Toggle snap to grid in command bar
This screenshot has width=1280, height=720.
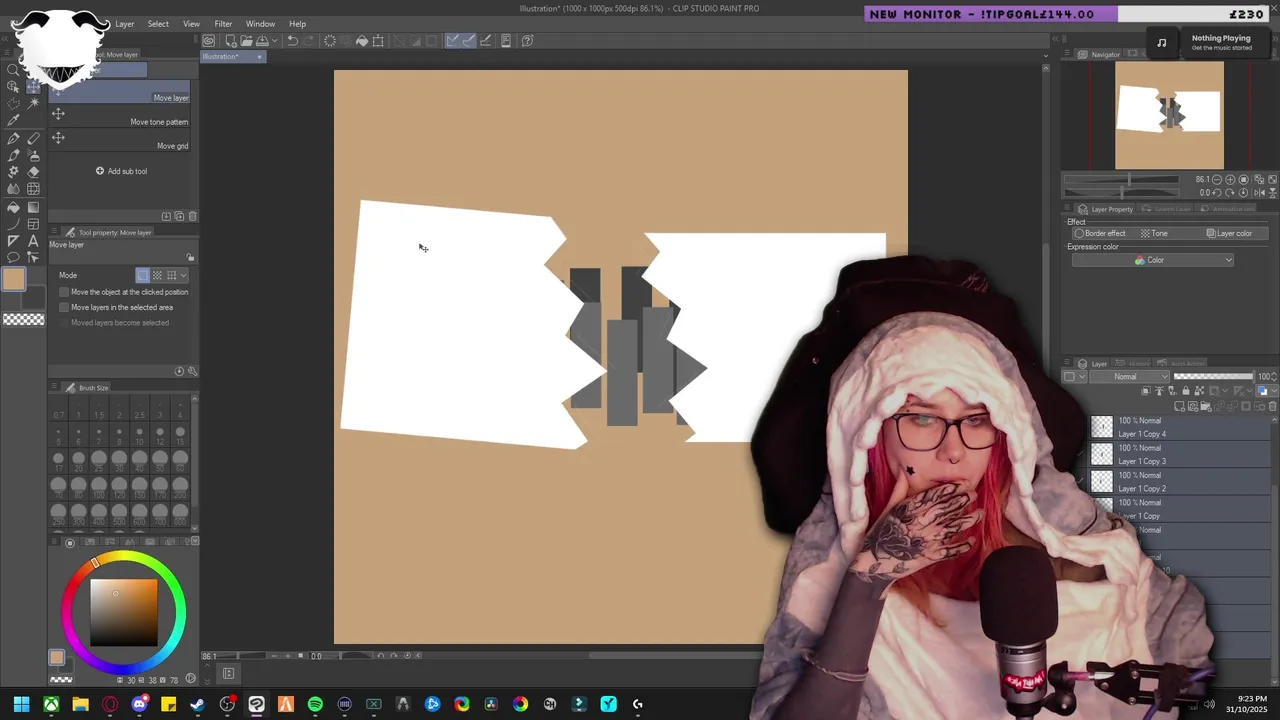486,41
